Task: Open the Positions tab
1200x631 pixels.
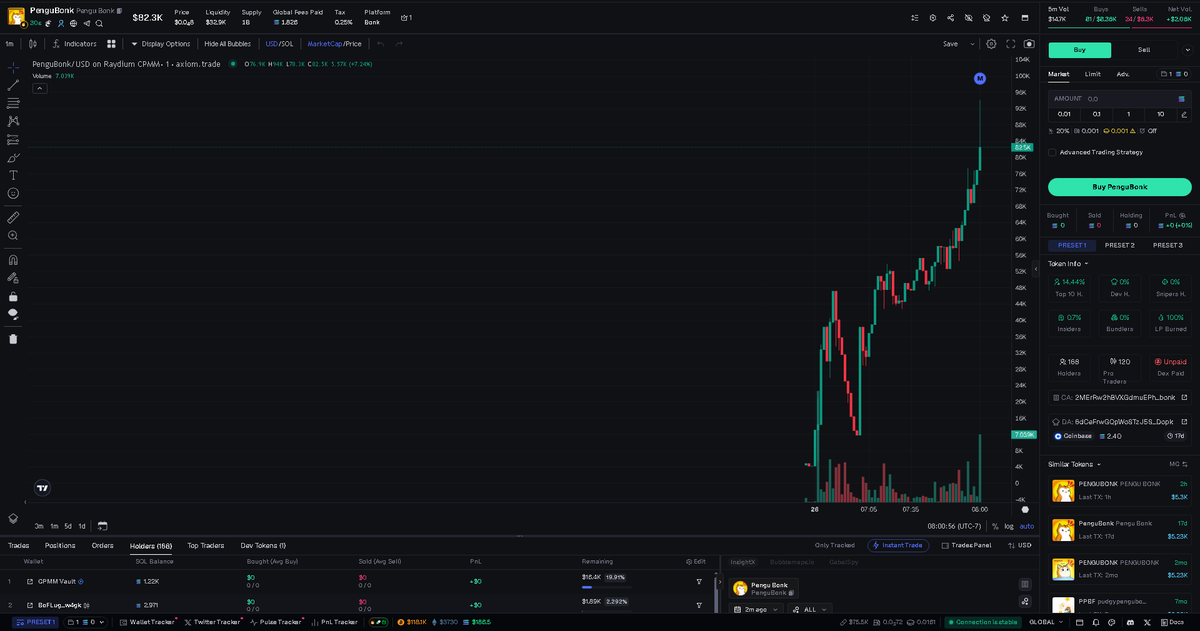Action: 60,545
